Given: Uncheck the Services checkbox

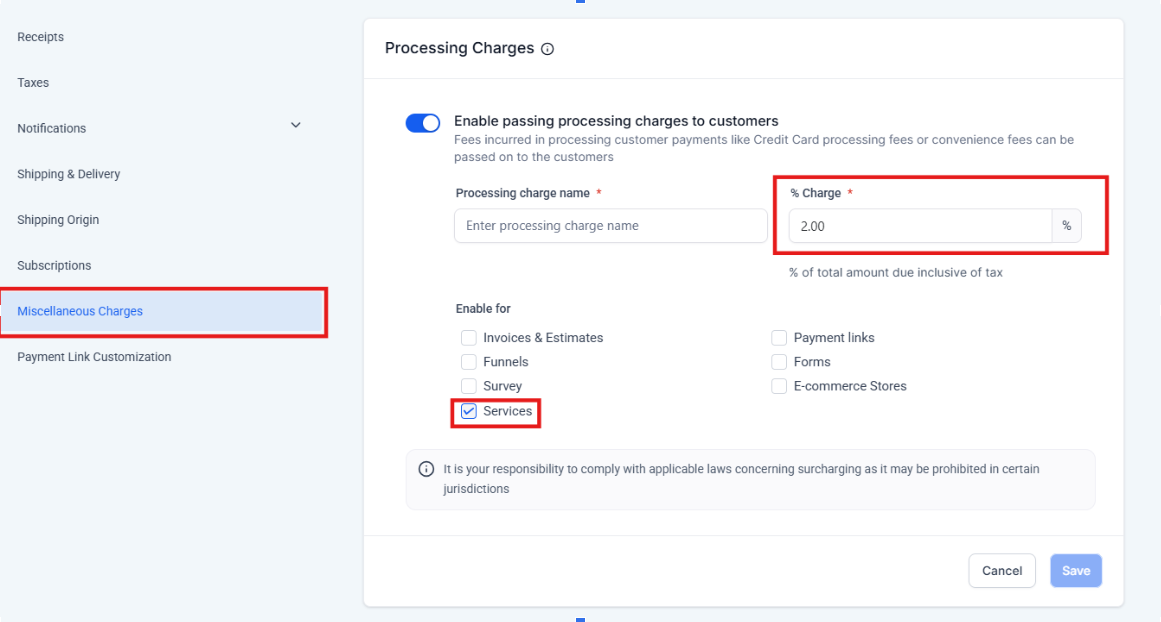Looking at the screenshot, I should click(469, 411).
